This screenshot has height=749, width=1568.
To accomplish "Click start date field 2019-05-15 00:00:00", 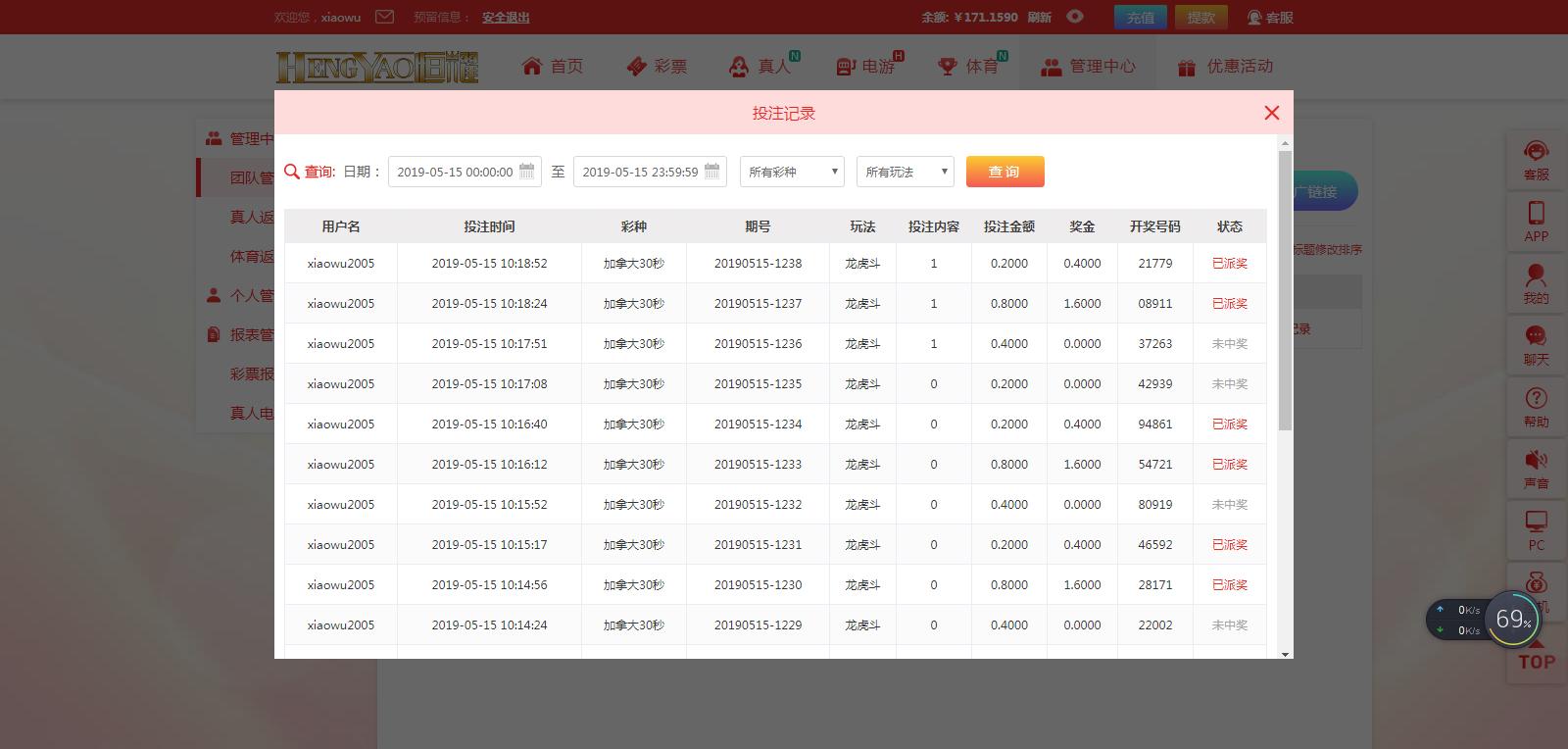I will [465, 172].
